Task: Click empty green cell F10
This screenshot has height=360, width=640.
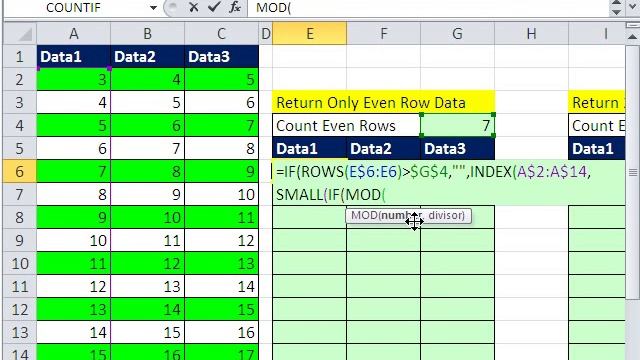Action: [384, 263]
